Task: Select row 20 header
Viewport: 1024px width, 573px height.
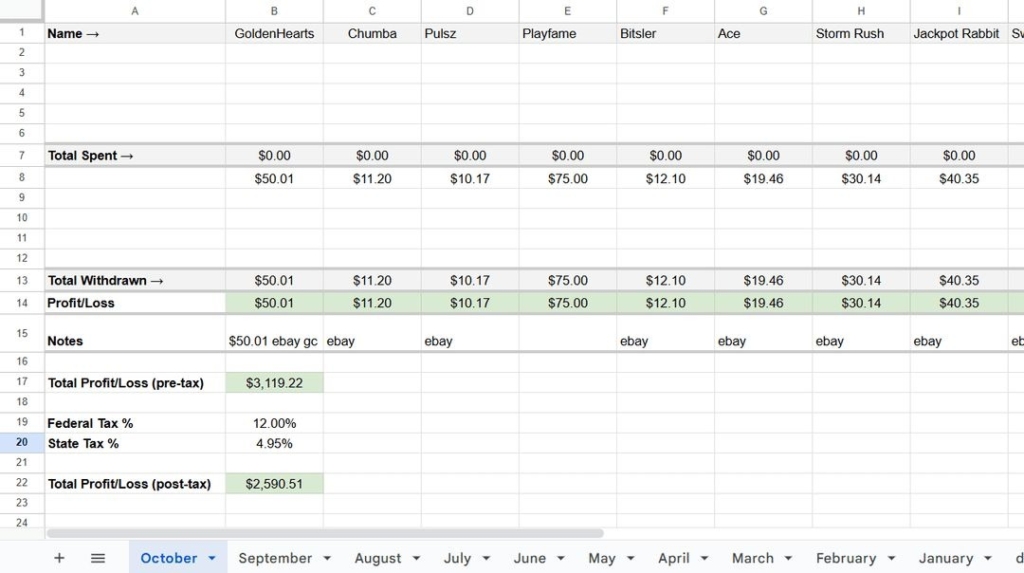Action: (x=22, y=443)
